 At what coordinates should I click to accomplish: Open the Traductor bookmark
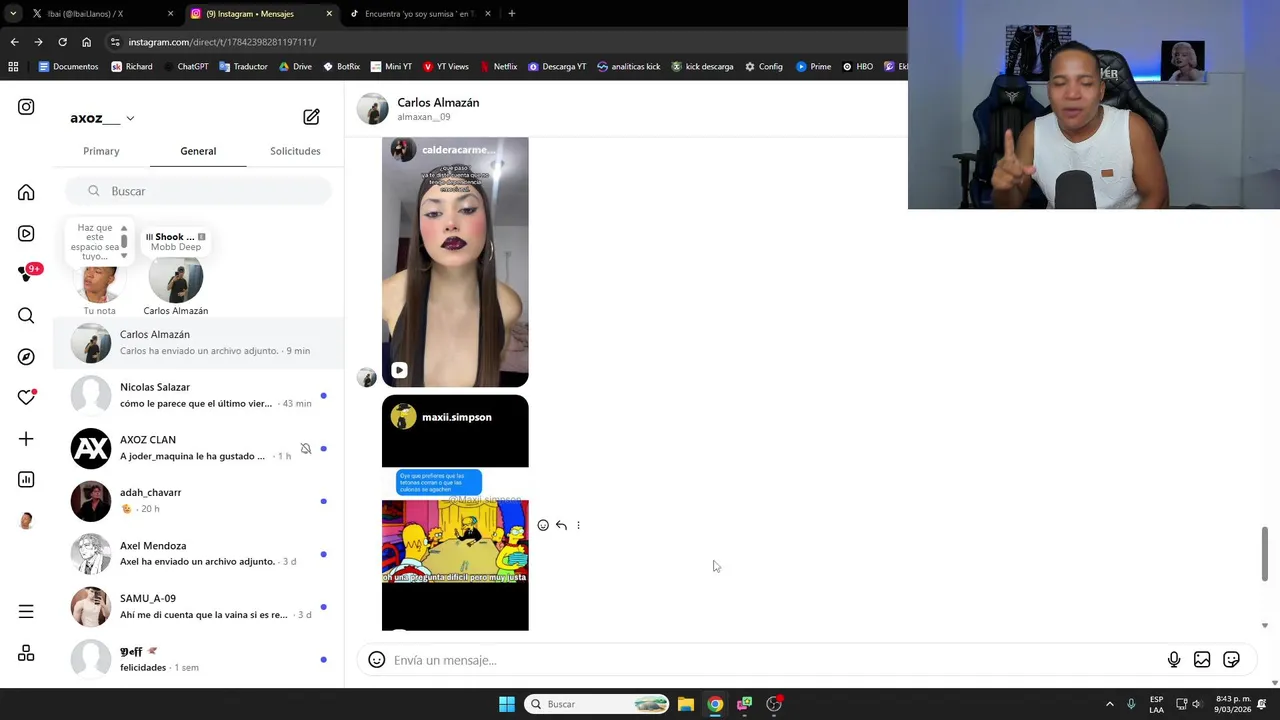pos(242,67)
